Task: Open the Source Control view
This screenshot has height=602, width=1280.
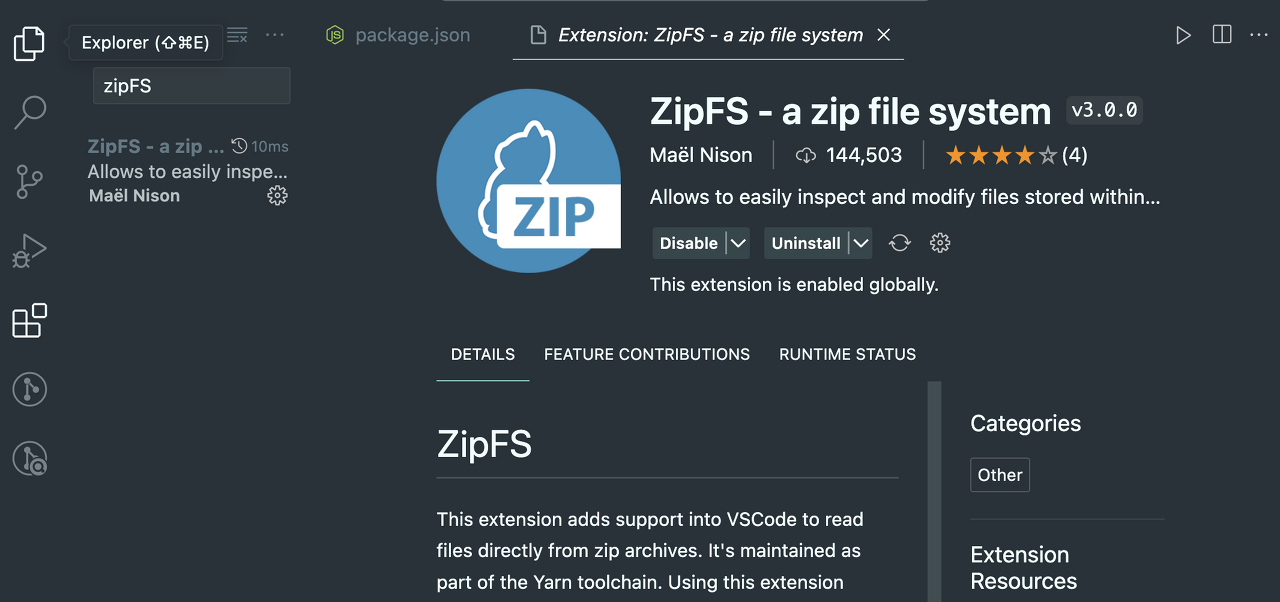Action: 29,182
